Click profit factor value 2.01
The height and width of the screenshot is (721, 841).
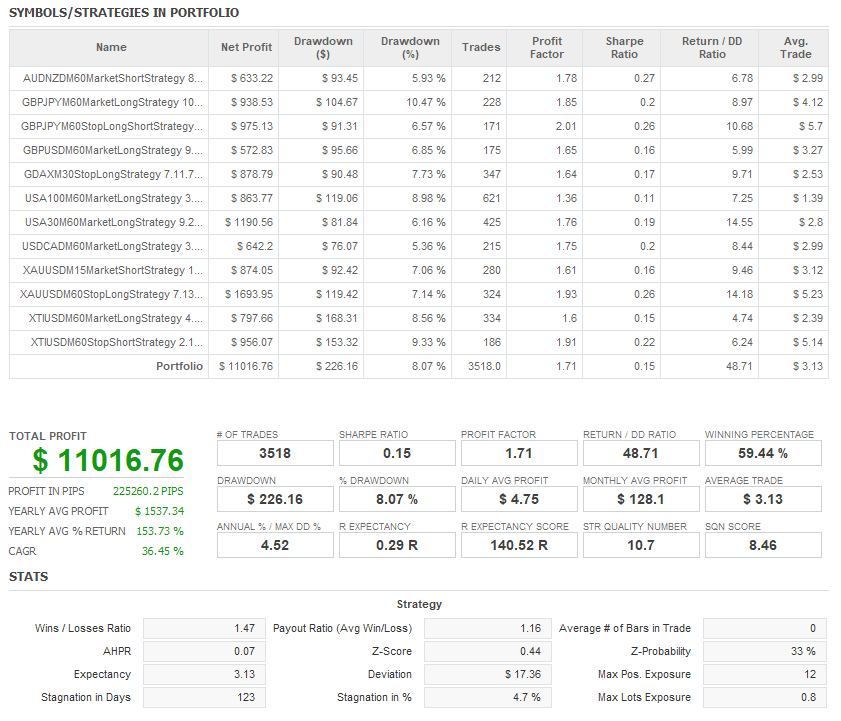coord(566,127)
